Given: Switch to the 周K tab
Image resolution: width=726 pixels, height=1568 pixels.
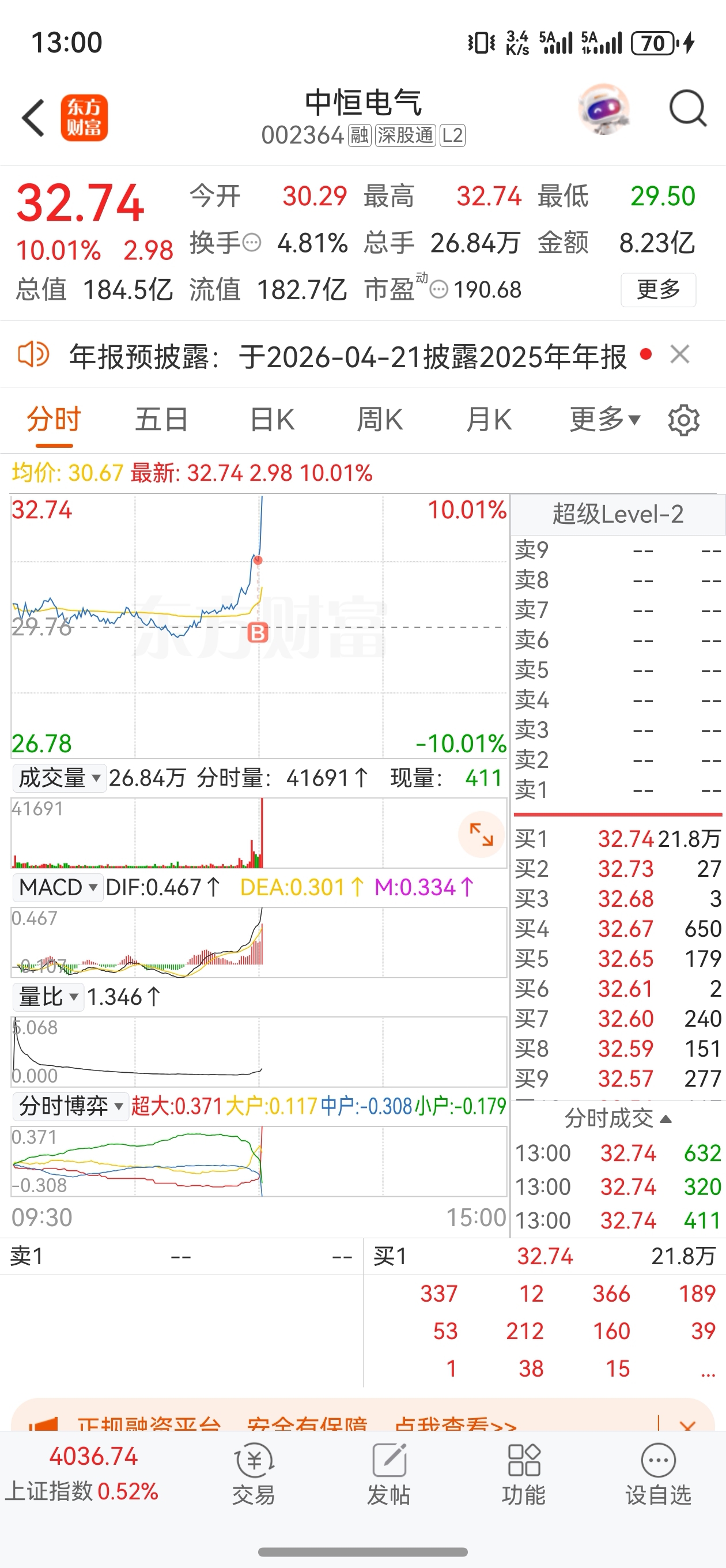Looking at the screenshot, I should (x=380, y=420).
